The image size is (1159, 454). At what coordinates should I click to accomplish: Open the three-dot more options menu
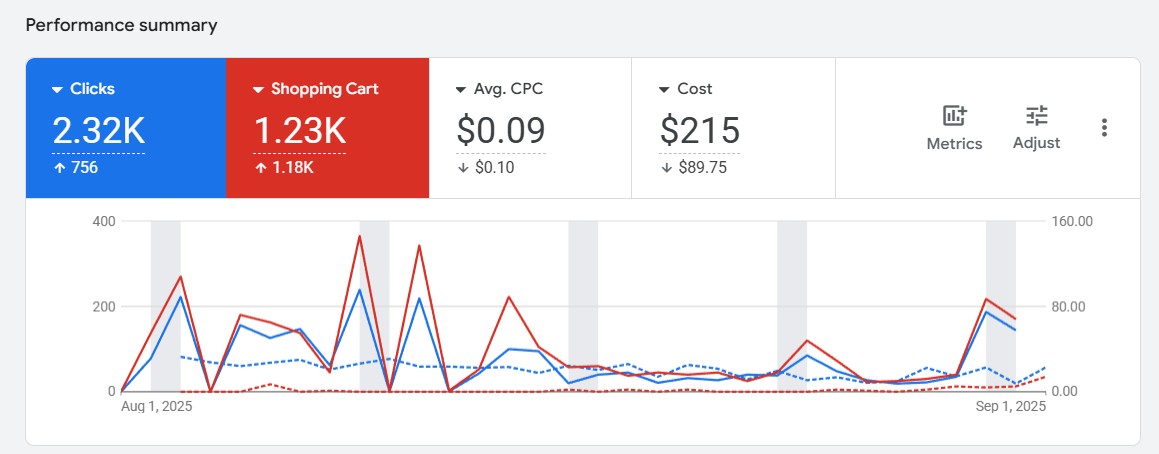click(x=1104, y=128)
